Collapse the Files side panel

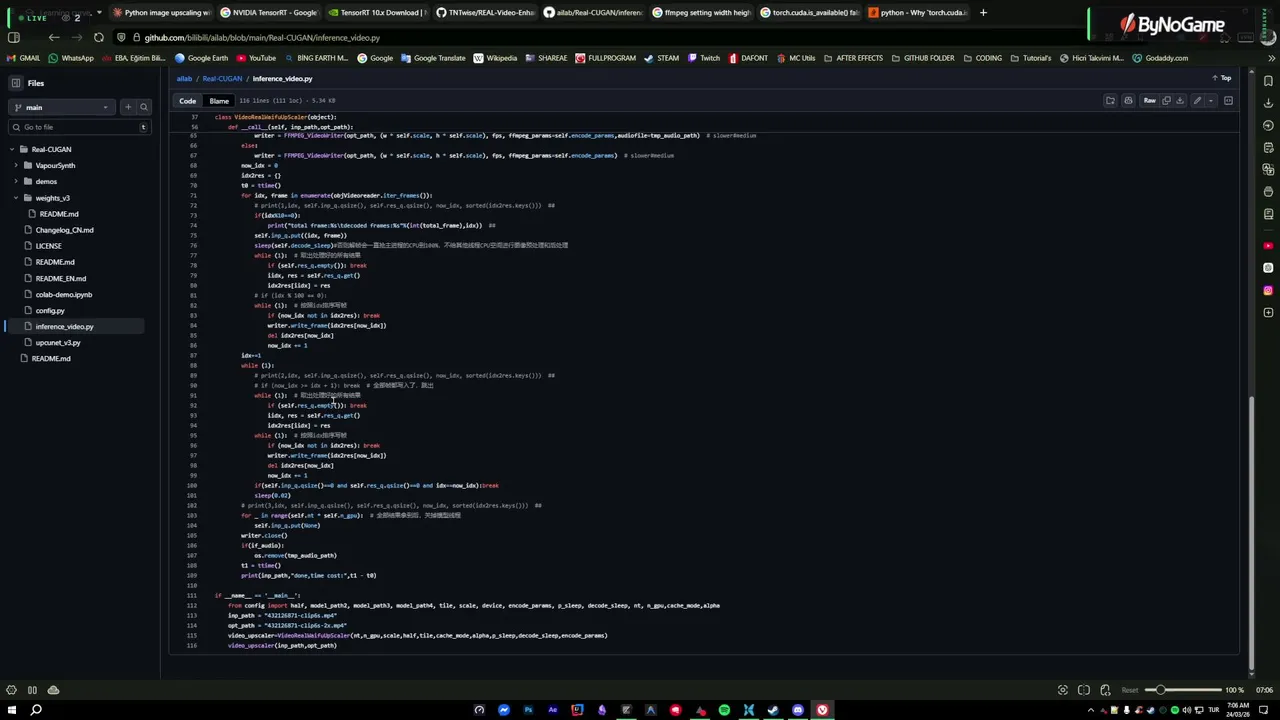(x=16, y=83)
